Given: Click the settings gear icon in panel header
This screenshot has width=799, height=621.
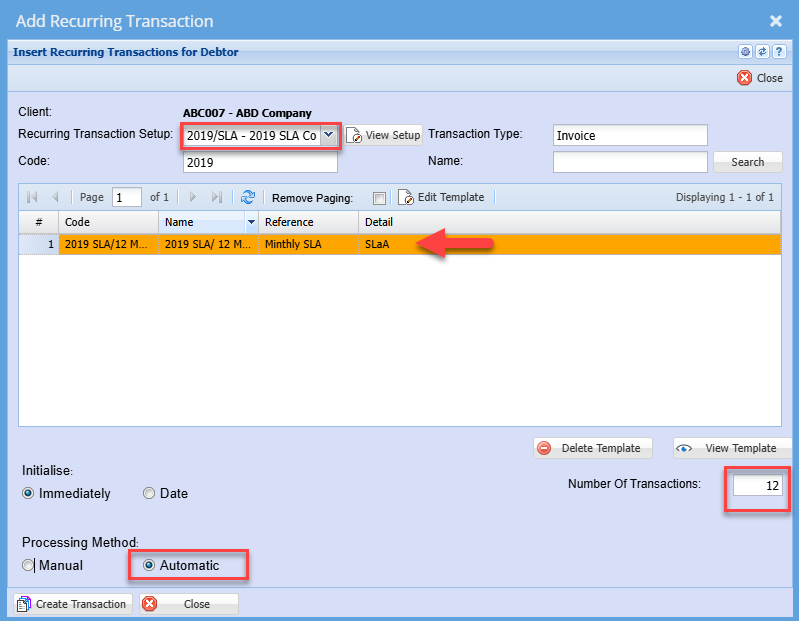Looking at the screenshot, I should point(745,52).
